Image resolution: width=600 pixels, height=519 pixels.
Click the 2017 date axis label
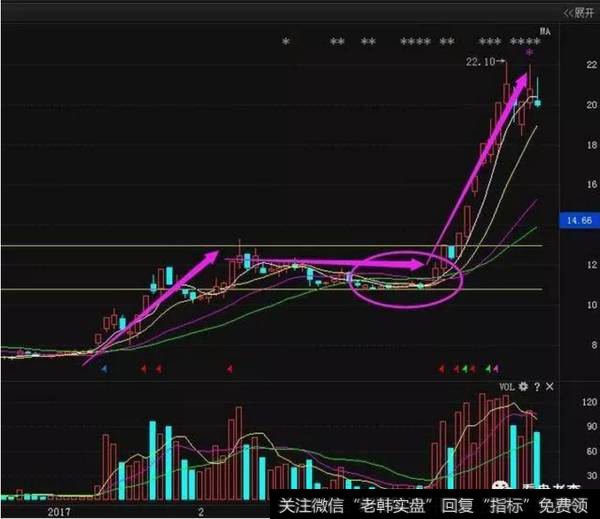(x=59, y=512)
